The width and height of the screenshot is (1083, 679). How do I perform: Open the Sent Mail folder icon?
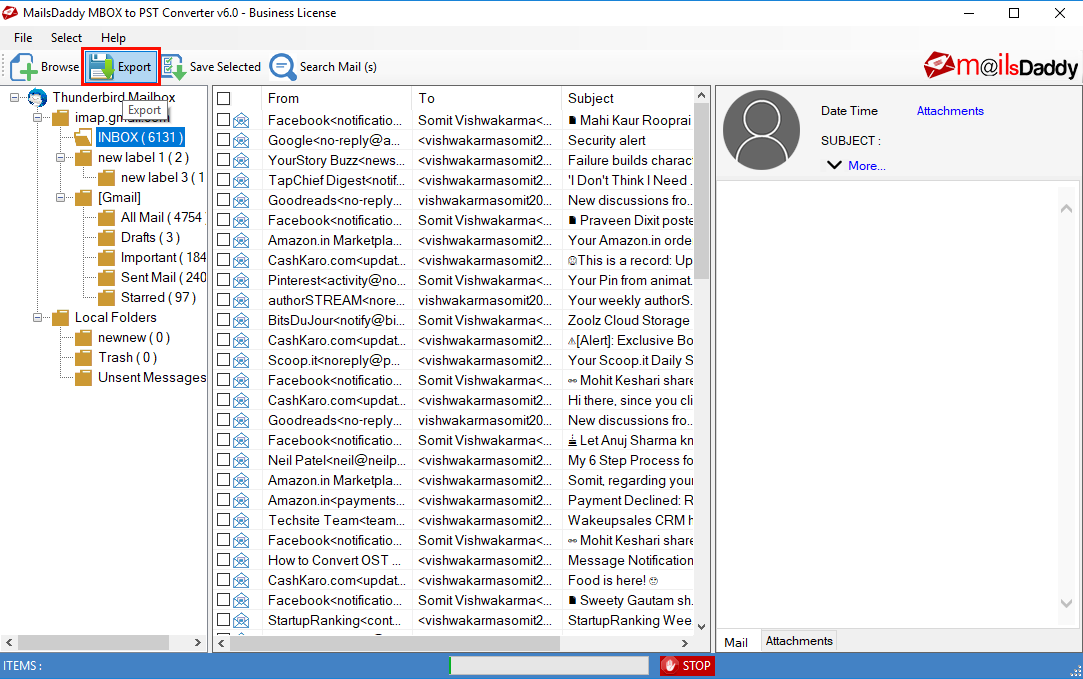click(106, 278)
